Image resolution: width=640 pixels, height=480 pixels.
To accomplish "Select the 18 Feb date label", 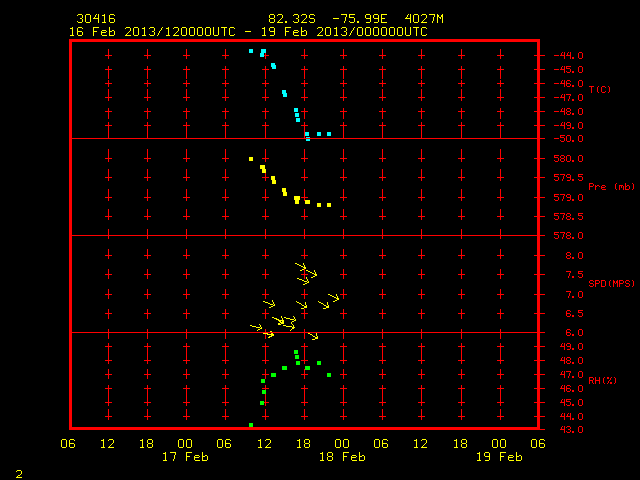I will tap(342, 457).
